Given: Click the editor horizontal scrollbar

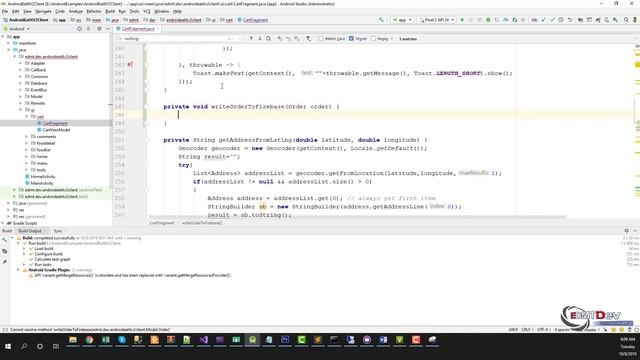Looking at the screenshot, I should click(357, 217).
